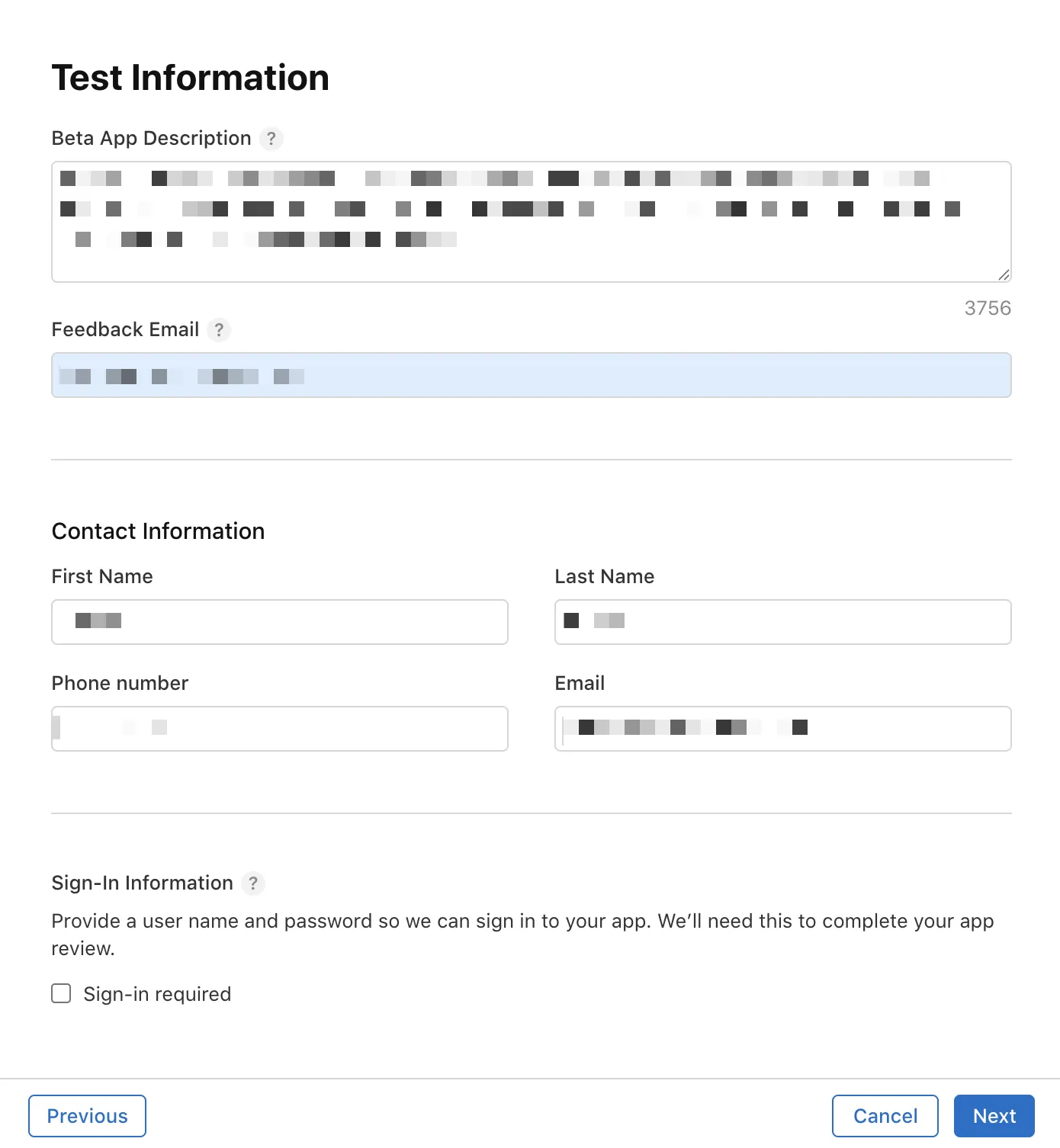This screenshot has width=1060, height=1148.
Task: Focus the Phone number input box
Action: (280, 729)
